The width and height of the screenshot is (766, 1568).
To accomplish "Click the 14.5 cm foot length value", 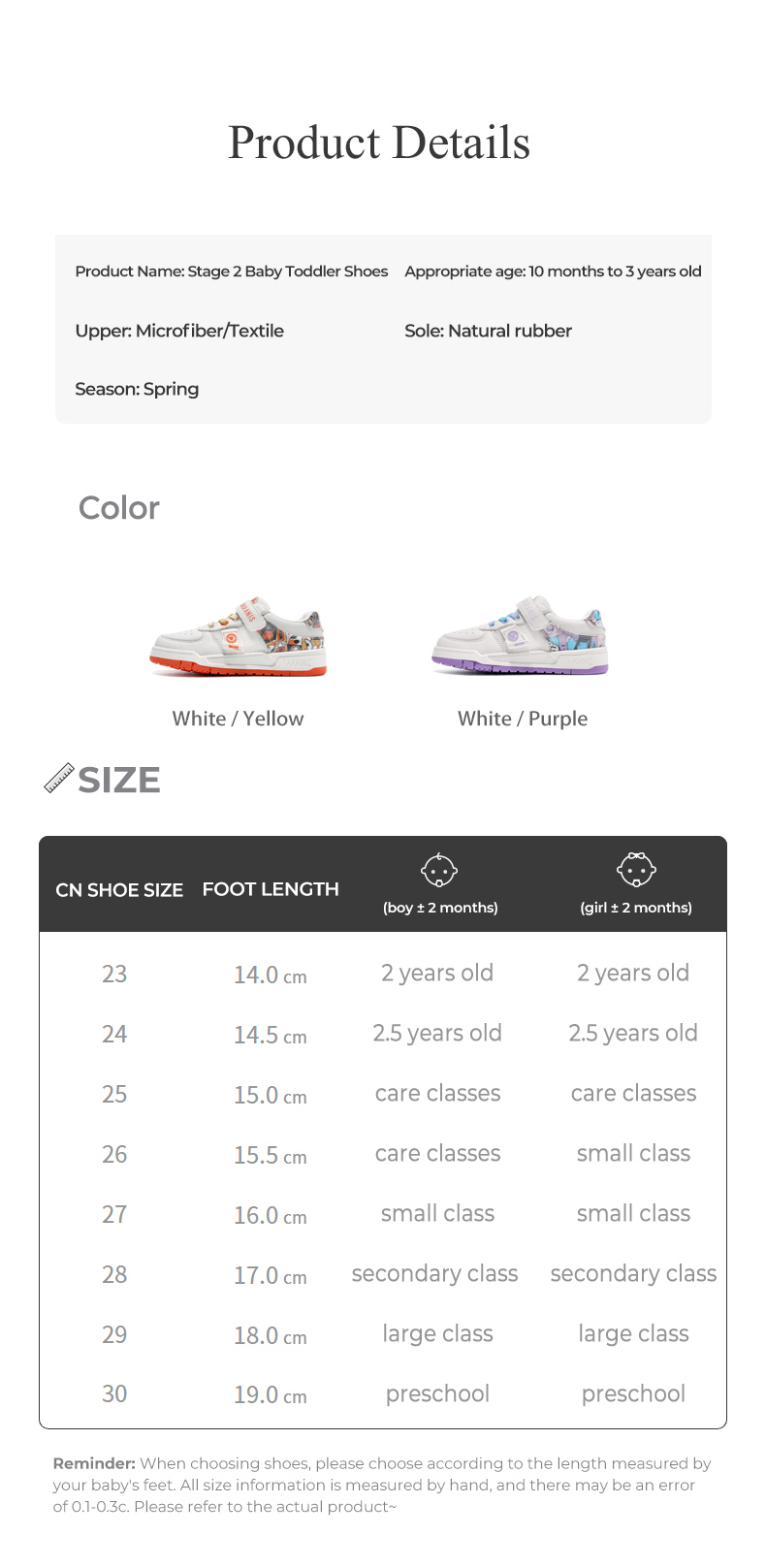I will point(270,1035).
